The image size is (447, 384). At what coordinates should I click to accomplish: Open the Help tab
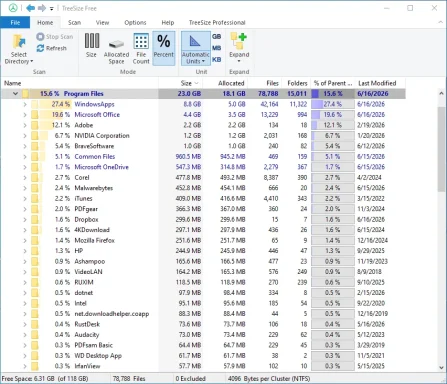tap(168, 22)
